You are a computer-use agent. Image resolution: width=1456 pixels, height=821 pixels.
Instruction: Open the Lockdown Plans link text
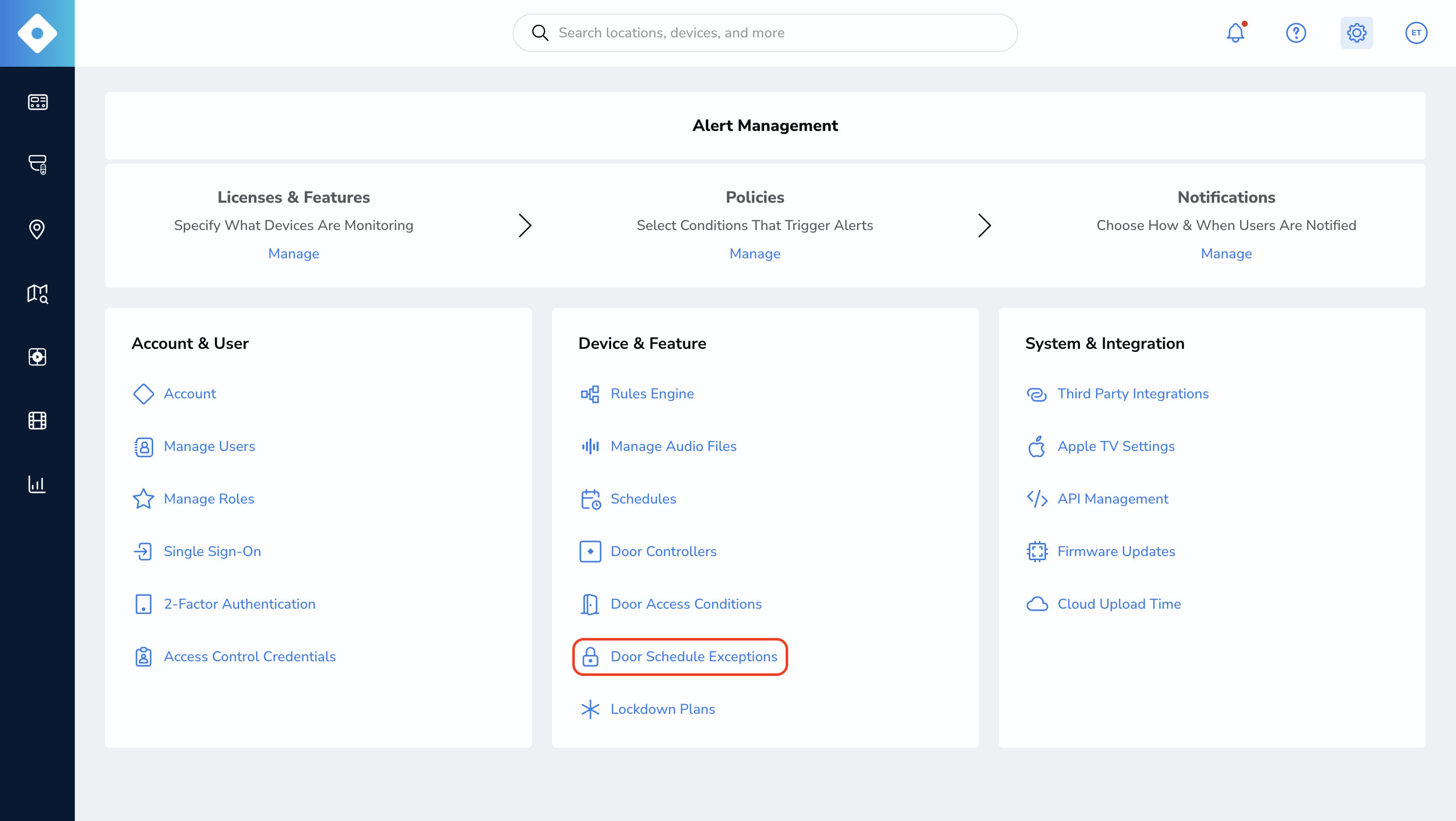point(662,709)
